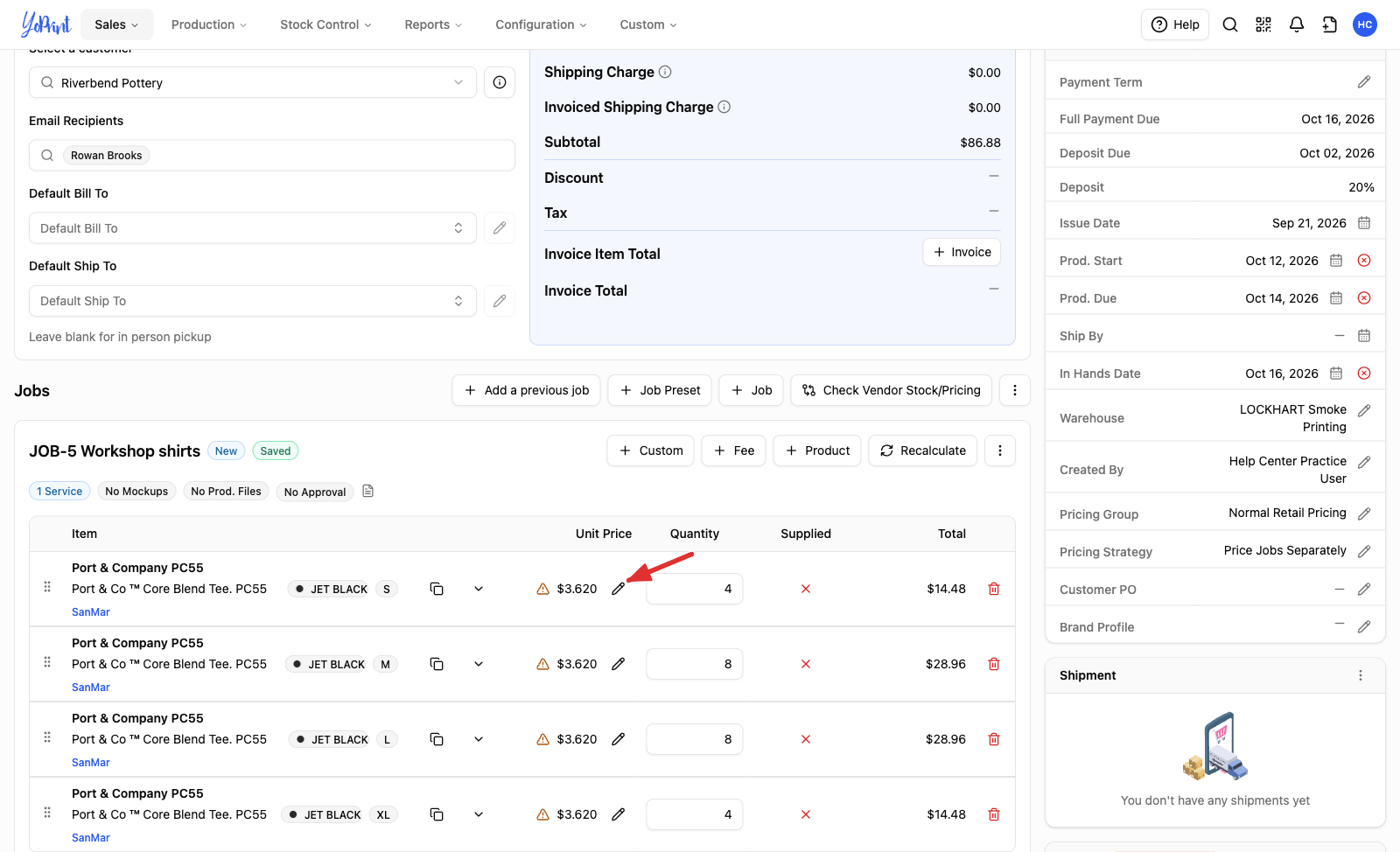Open the Default Ship To dropdown

[x=253, y=301]
